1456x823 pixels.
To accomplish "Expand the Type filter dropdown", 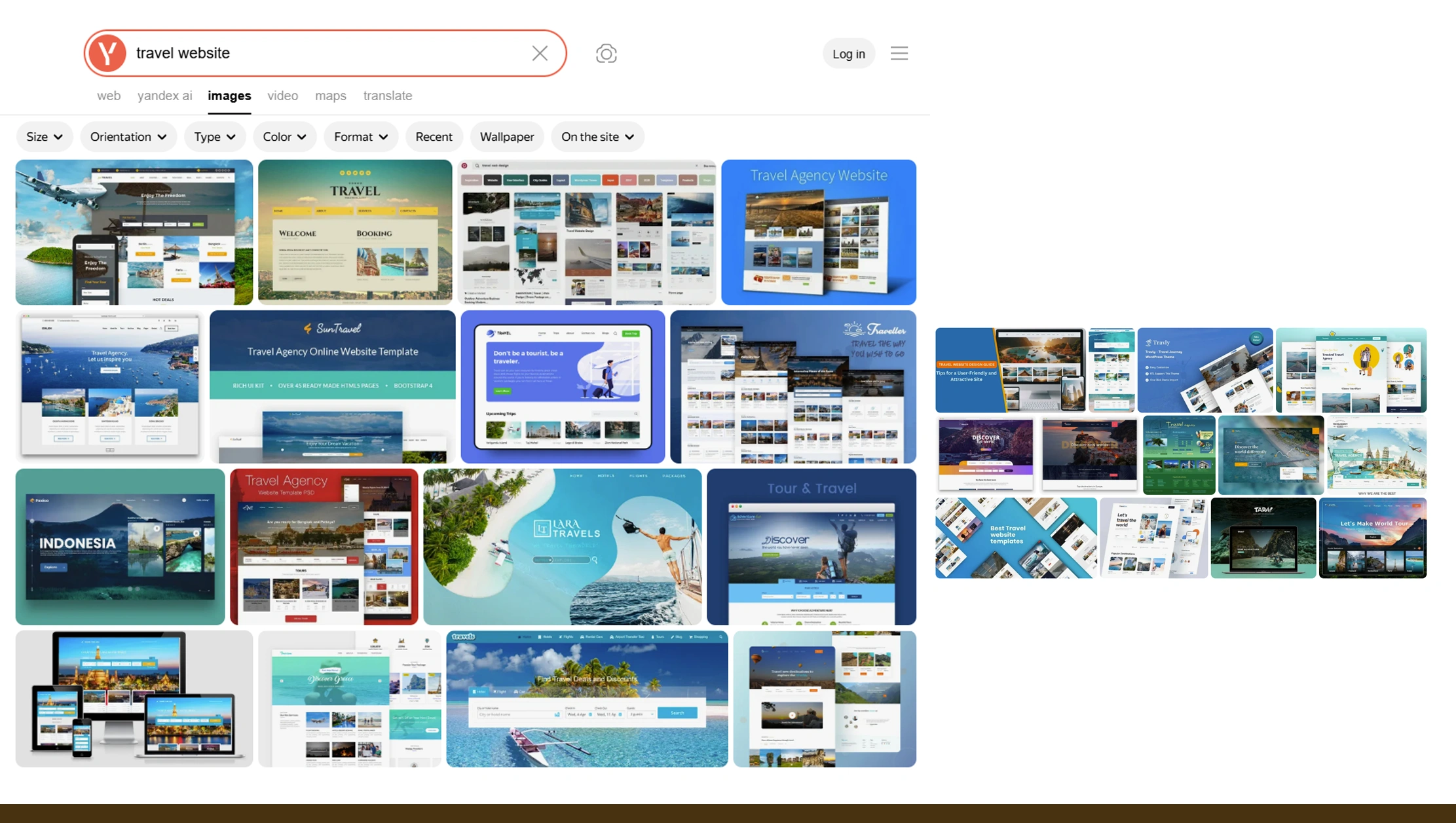I will coord(214,137).
